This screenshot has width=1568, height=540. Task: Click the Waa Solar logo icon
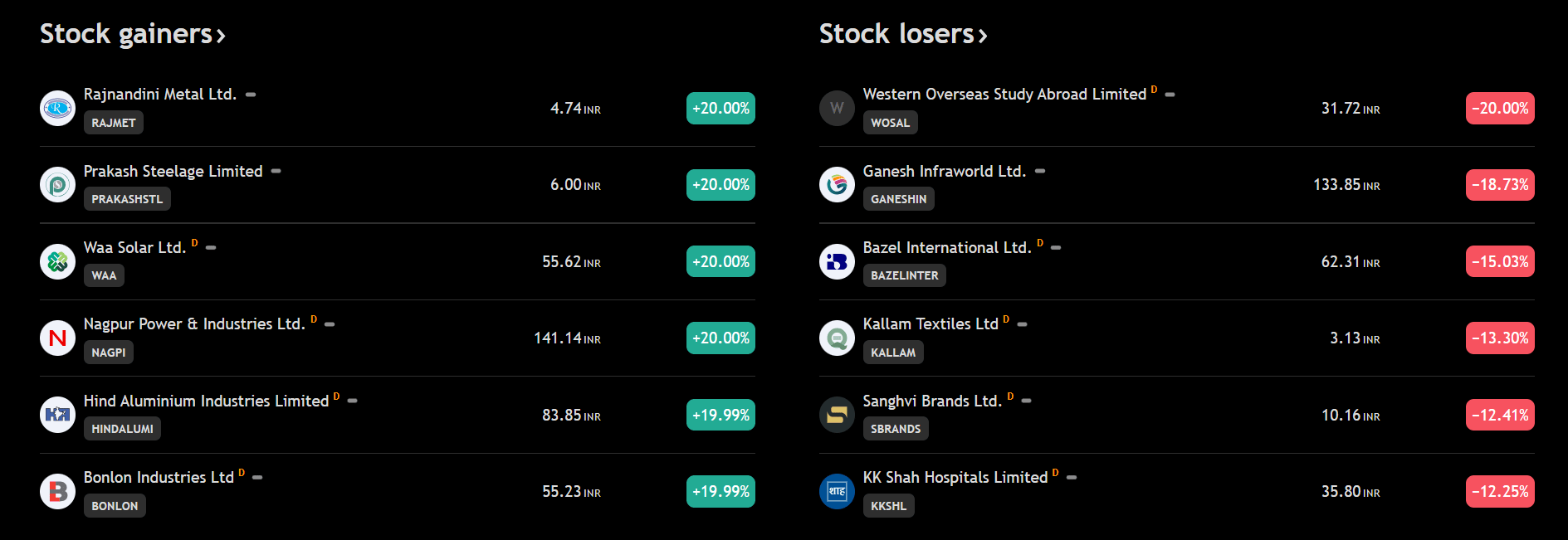[57, 261]
